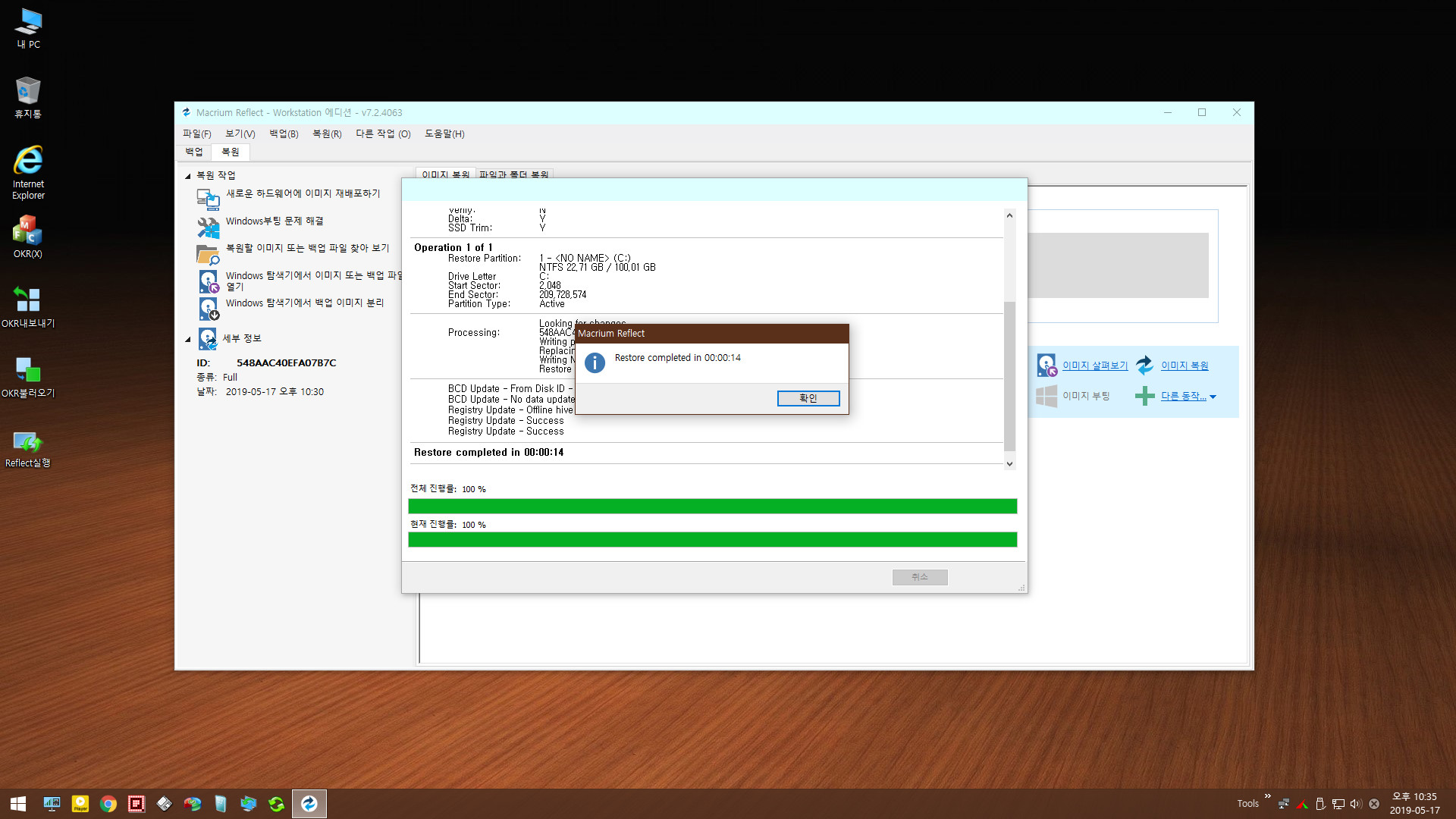The width and height of the screenshot is (1456, 819).
Task: Click the active Macrium Reflect taskbar button
Action: coord(309,804)
